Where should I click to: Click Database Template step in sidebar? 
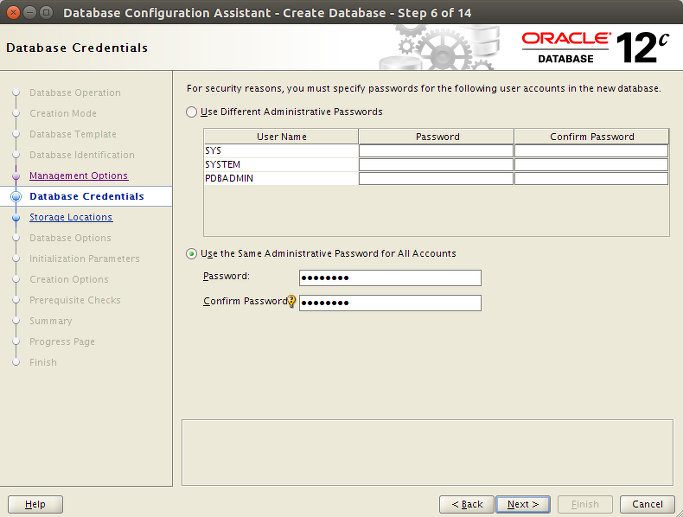[73, 134]
